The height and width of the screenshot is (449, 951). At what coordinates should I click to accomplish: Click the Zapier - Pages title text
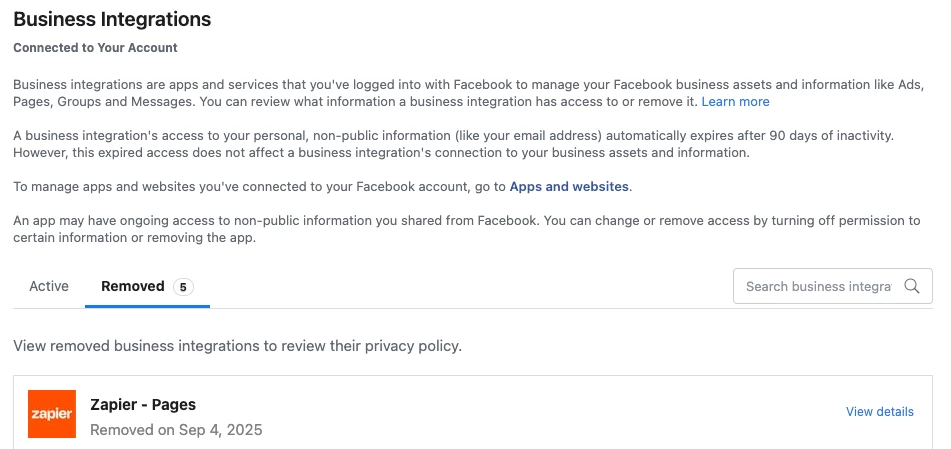[x=143, y=405]
